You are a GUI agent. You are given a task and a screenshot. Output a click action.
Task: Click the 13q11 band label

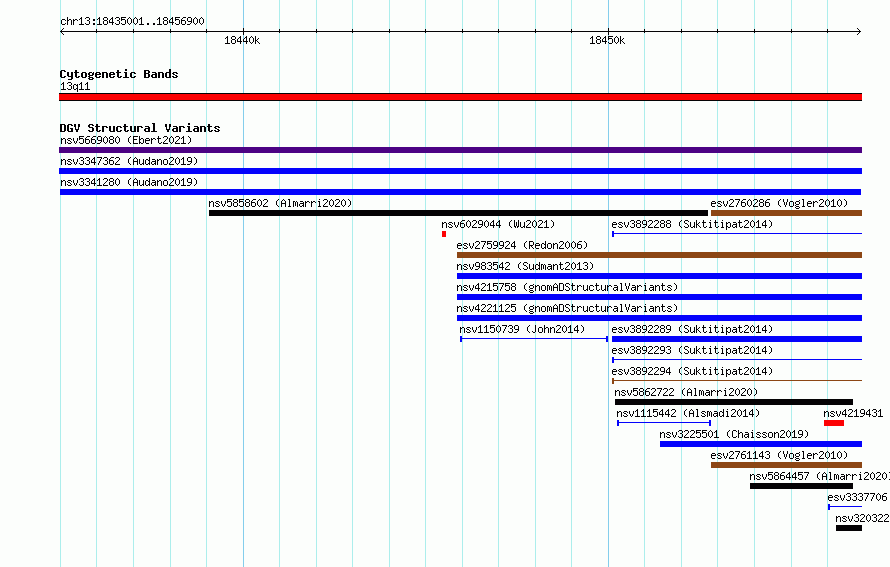[75, 86]
